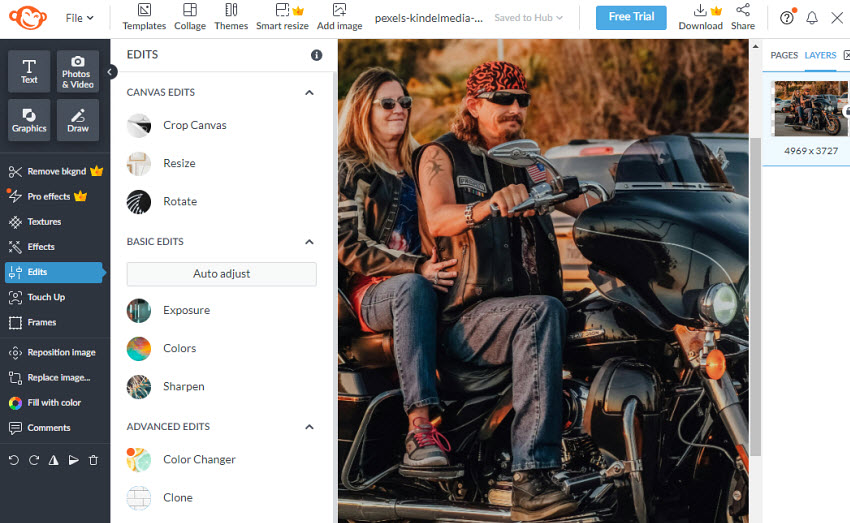Open the File menu
850x523 pixels.
click(x=79, y=18)
